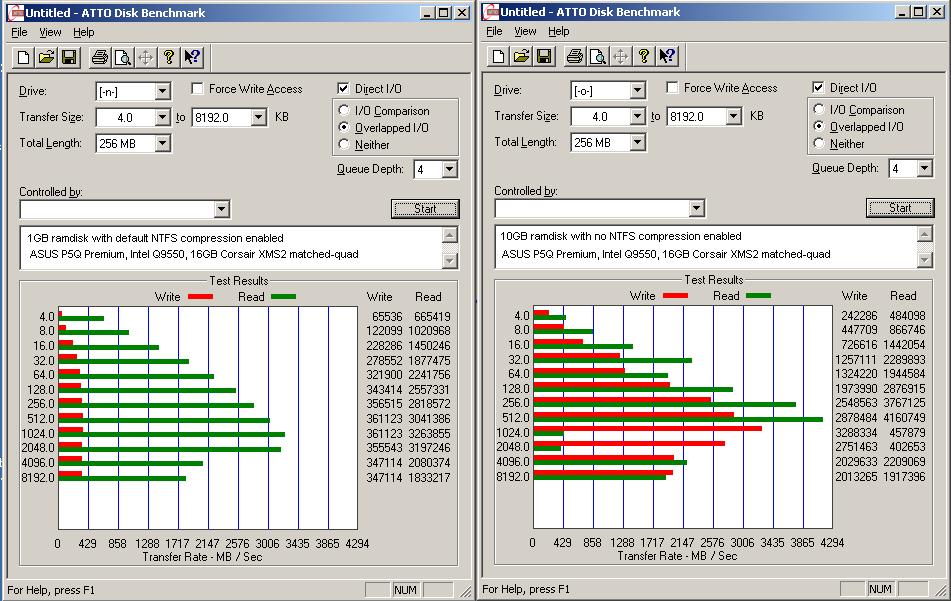Click the New document icon in left window
The image size is (951, 601).
[x=24, y=57]
